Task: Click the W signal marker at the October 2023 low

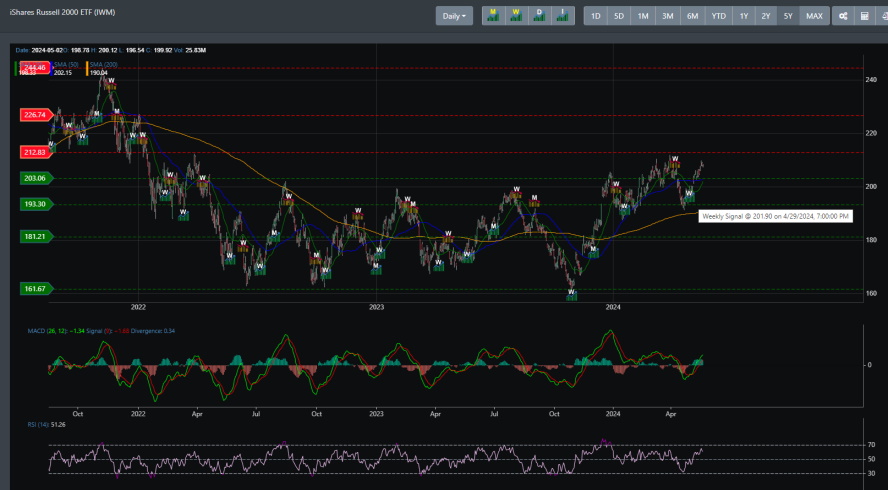Action: pos(571,294)
